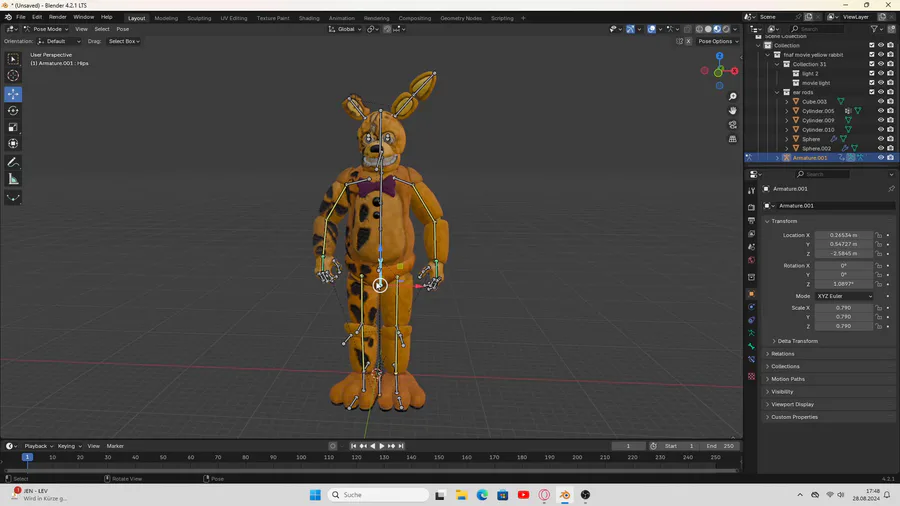
Task: Activate the Cursor tool
Action: click(13, 76)
